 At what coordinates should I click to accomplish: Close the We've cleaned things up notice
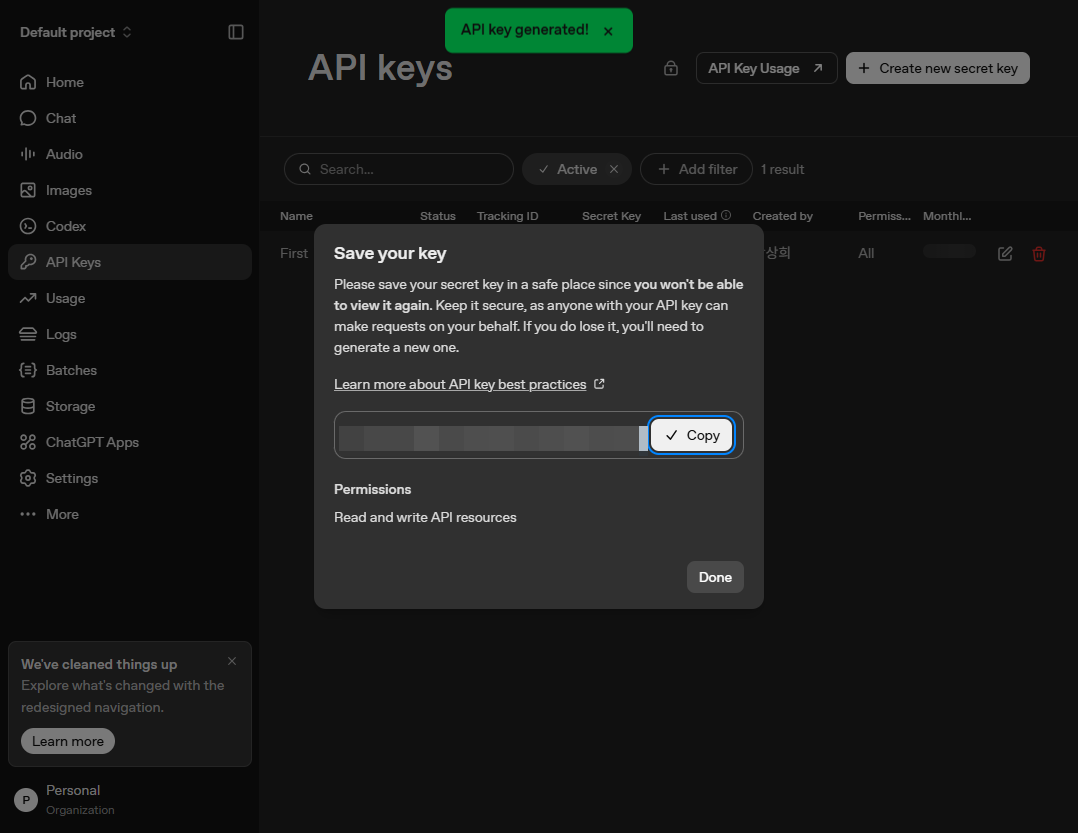coord(232,661)
